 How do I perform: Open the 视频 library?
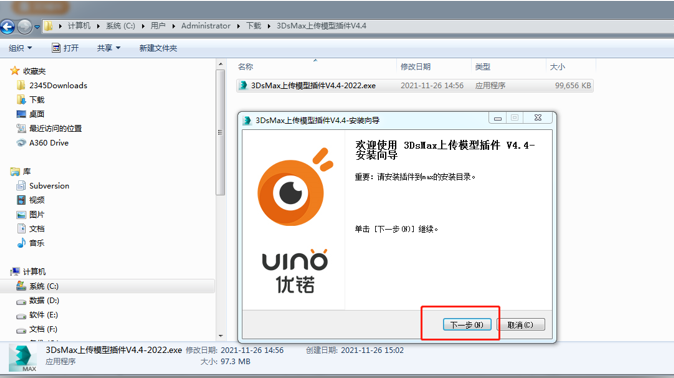(x=31, y=200)
